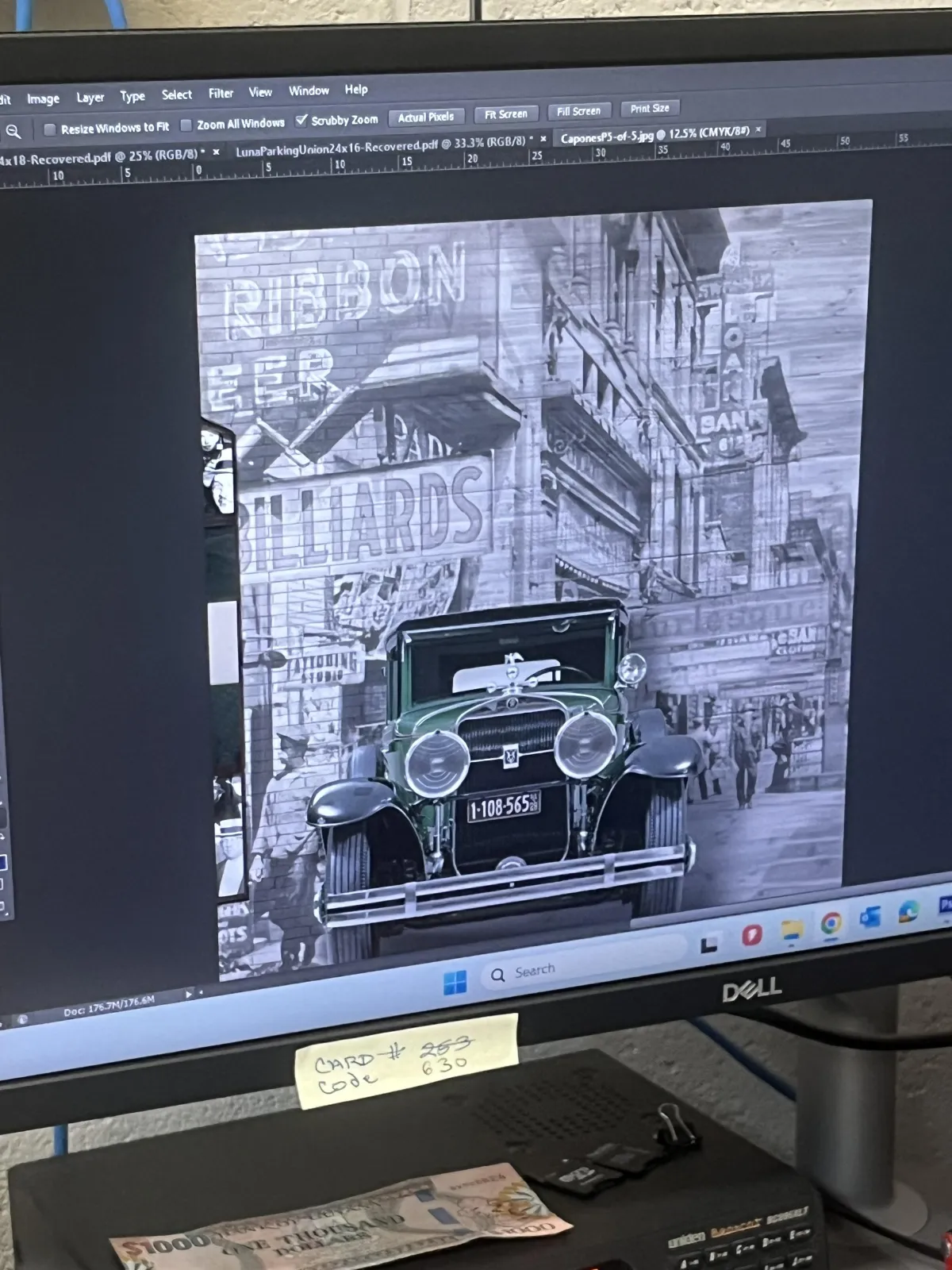Viewport: 952px width, 1270px height.
Task: Disable the Scrubby Zoom checkbox
Action: click(301, 121)
